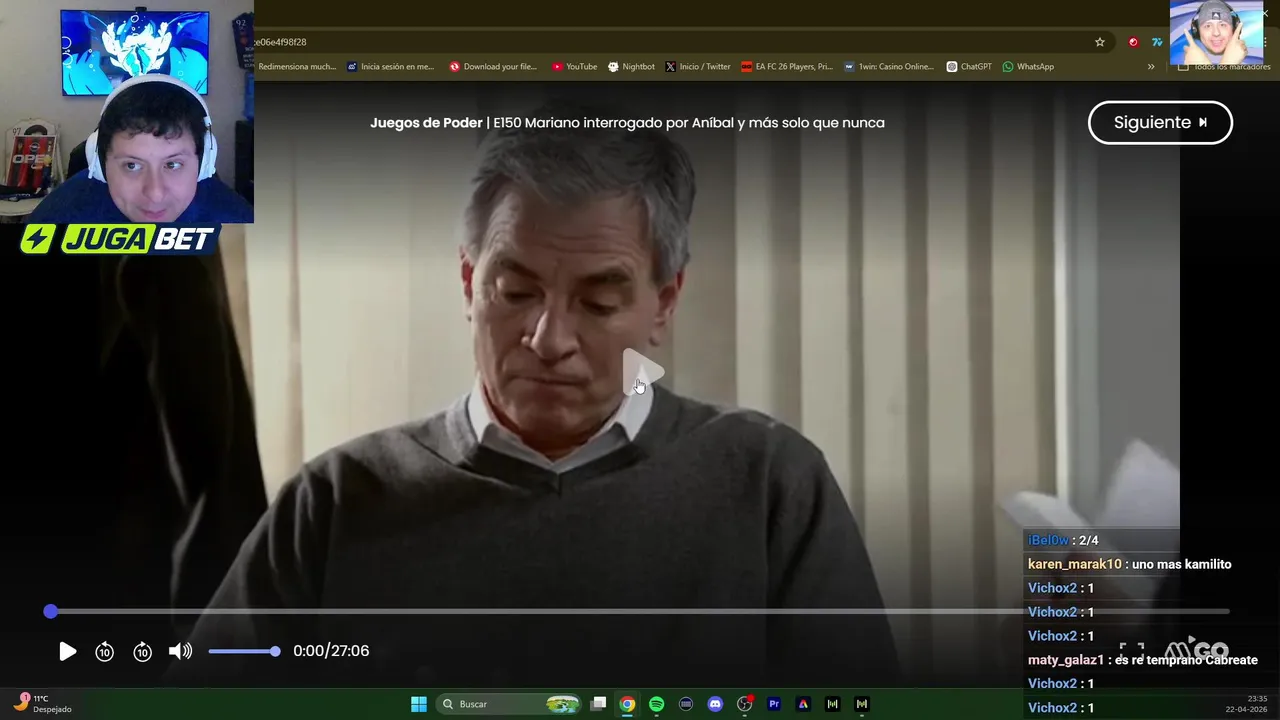The image size is (1280, 720).
Task: Open the Nightbot bookmark
Action: (x=631, y=67)
